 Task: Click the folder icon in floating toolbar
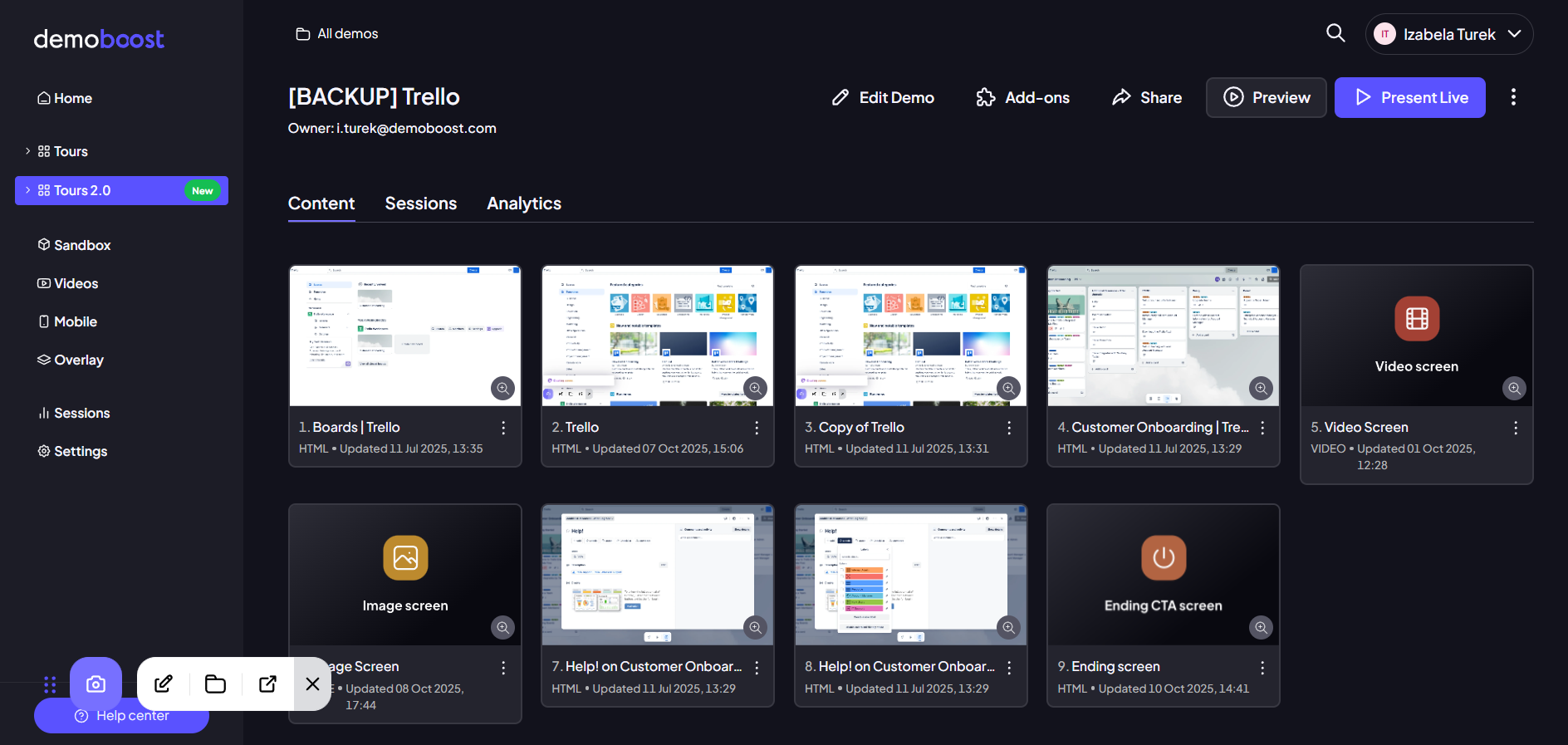pos(215,684)
